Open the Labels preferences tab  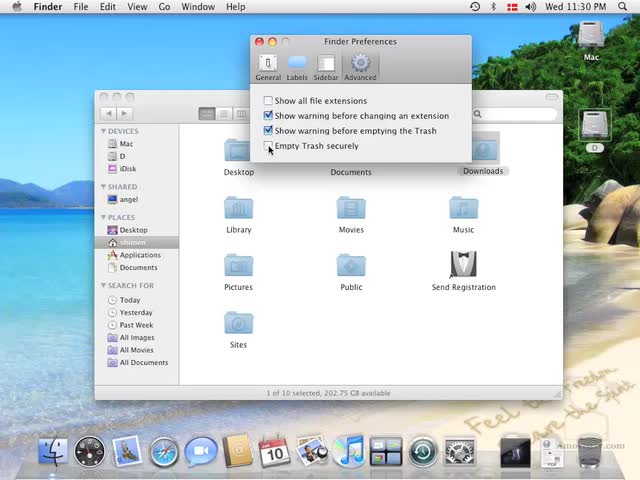coord(297,67)
